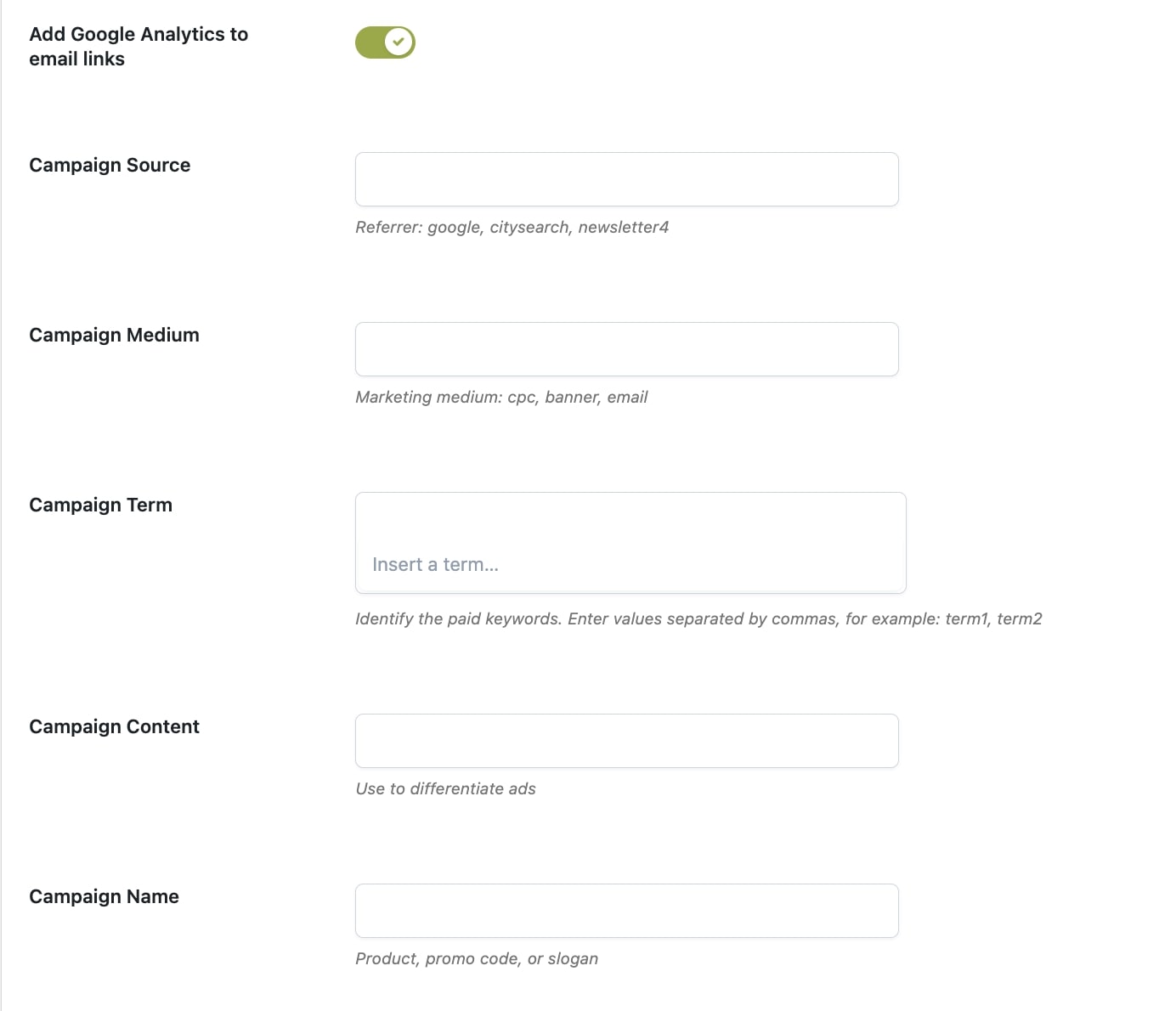Click the Campaign Term label

coord(100,505)
